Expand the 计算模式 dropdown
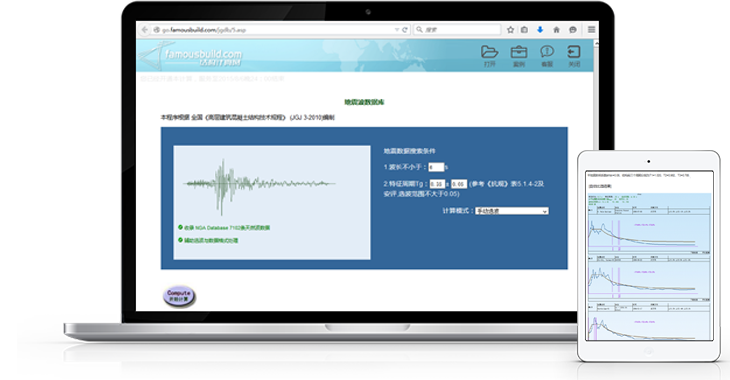 point(512,211)
